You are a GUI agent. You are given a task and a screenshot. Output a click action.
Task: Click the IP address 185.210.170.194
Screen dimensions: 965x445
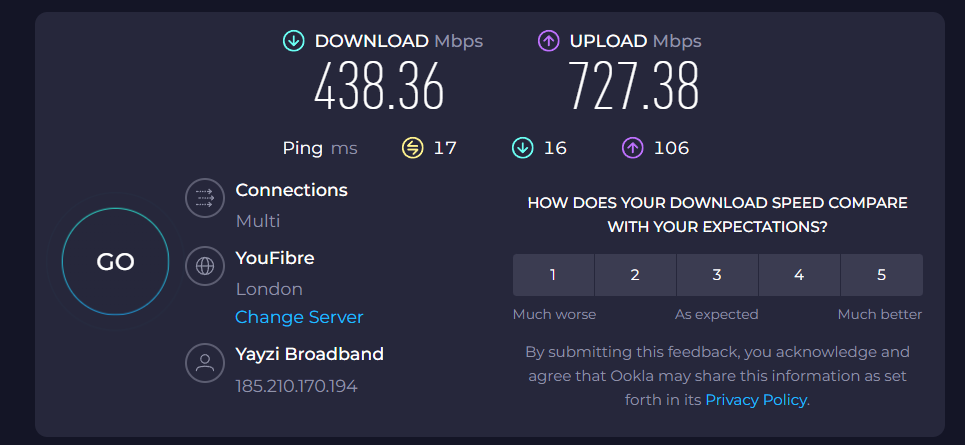coord(297,387)
